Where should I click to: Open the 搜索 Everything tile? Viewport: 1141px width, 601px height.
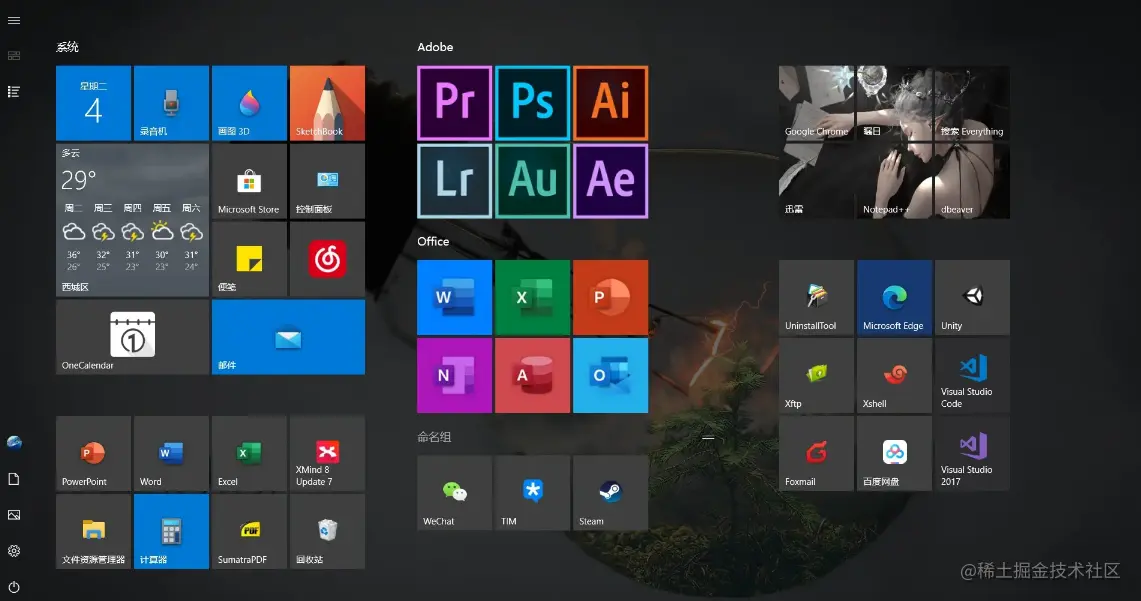[x=971, y=103]
